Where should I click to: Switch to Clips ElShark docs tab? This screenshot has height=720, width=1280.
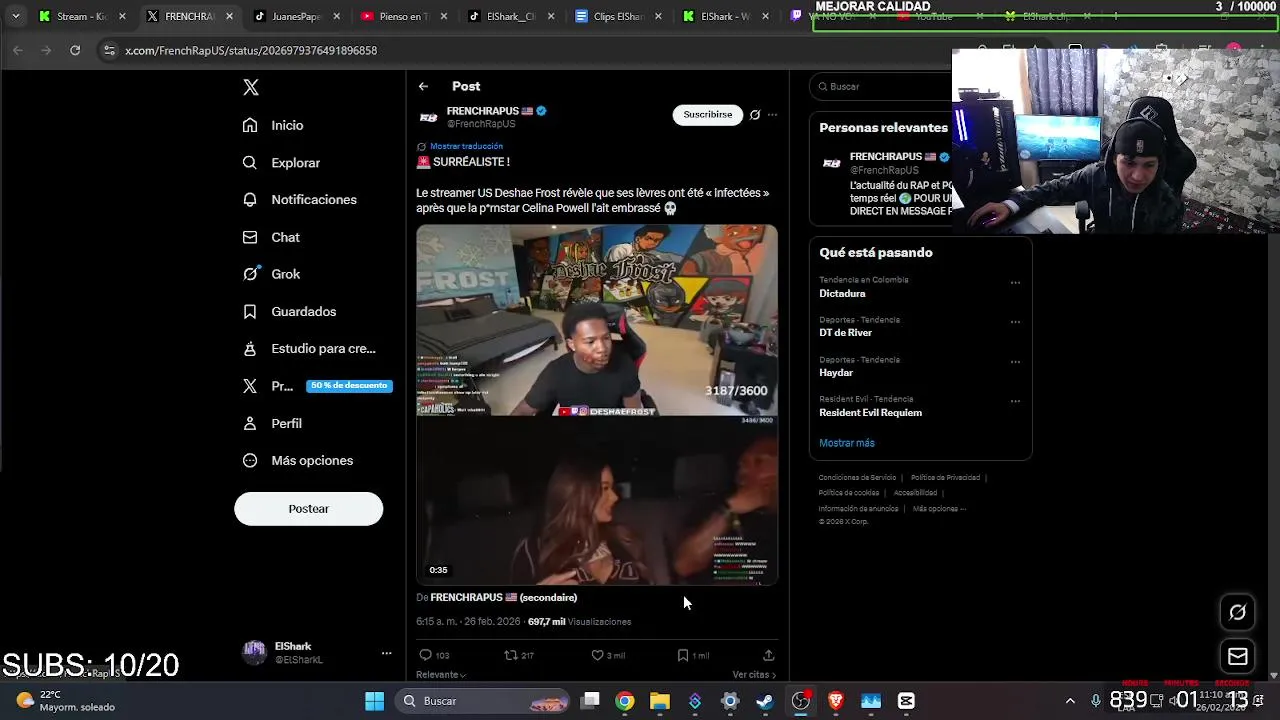coord(619,16)
